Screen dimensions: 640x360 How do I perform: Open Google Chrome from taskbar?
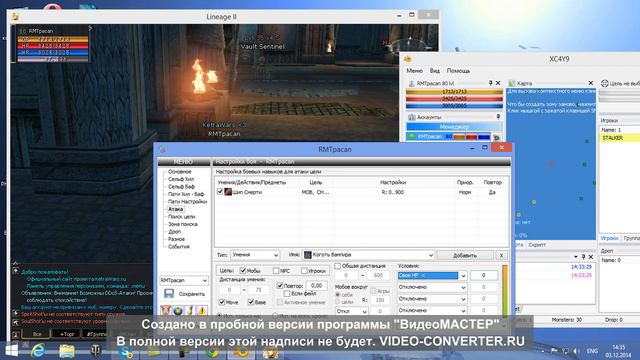click(x=212, y=351)
